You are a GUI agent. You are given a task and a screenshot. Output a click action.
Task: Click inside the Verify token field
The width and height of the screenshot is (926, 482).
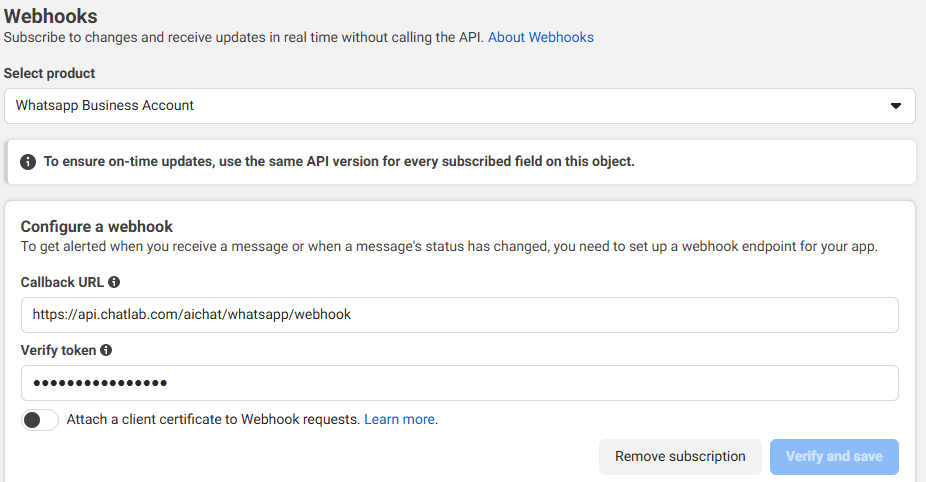[459, 383]
